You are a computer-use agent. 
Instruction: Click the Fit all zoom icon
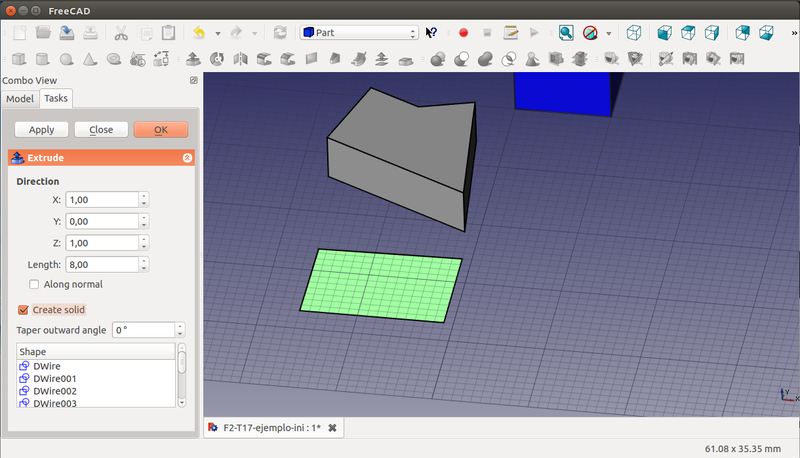coord(566,33)
